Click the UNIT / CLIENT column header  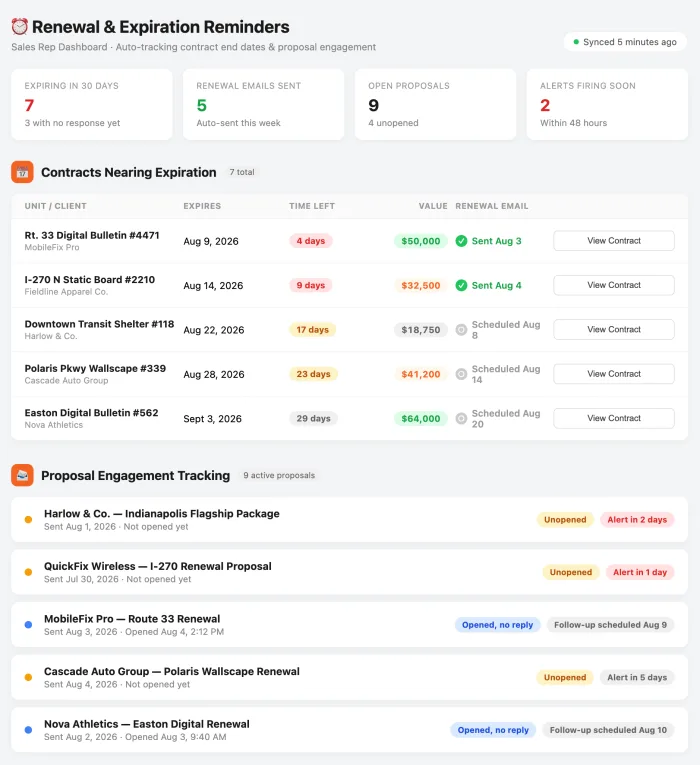click(x=56, y=206)
